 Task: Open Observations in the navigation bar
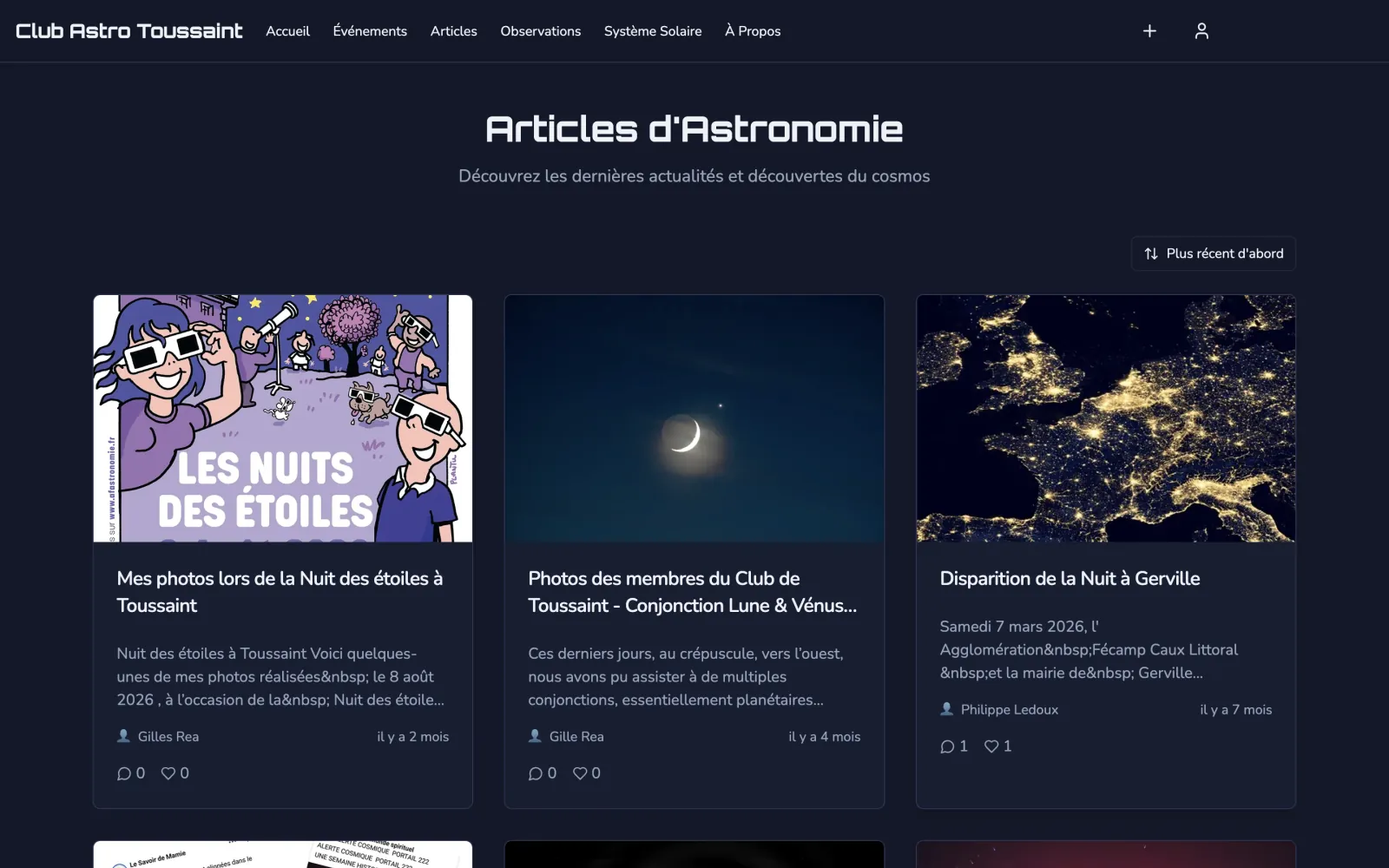point(541,31)
